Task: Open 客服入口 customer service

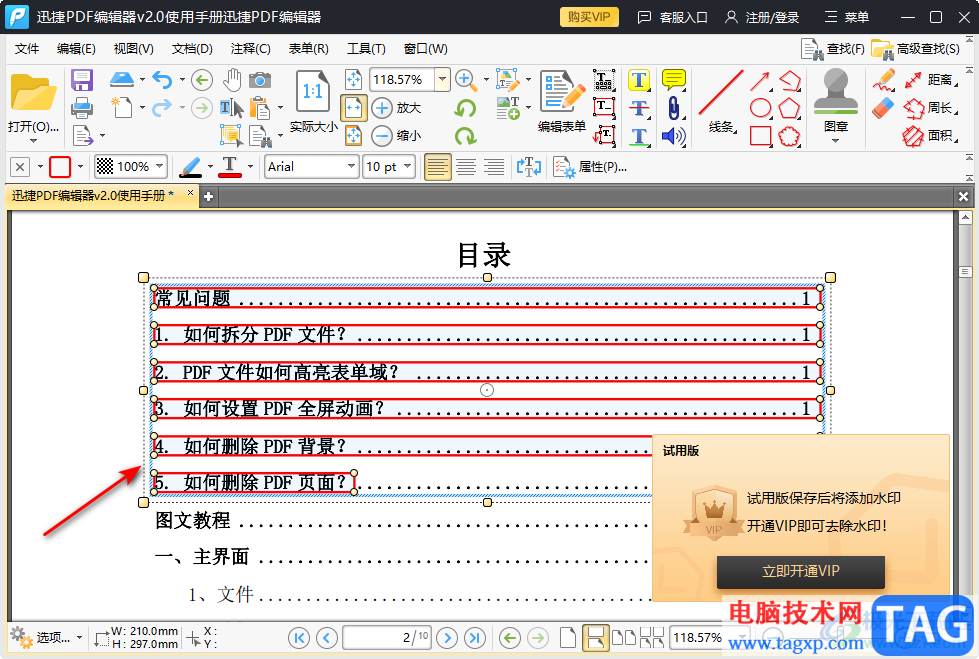Action: point(672,17)
